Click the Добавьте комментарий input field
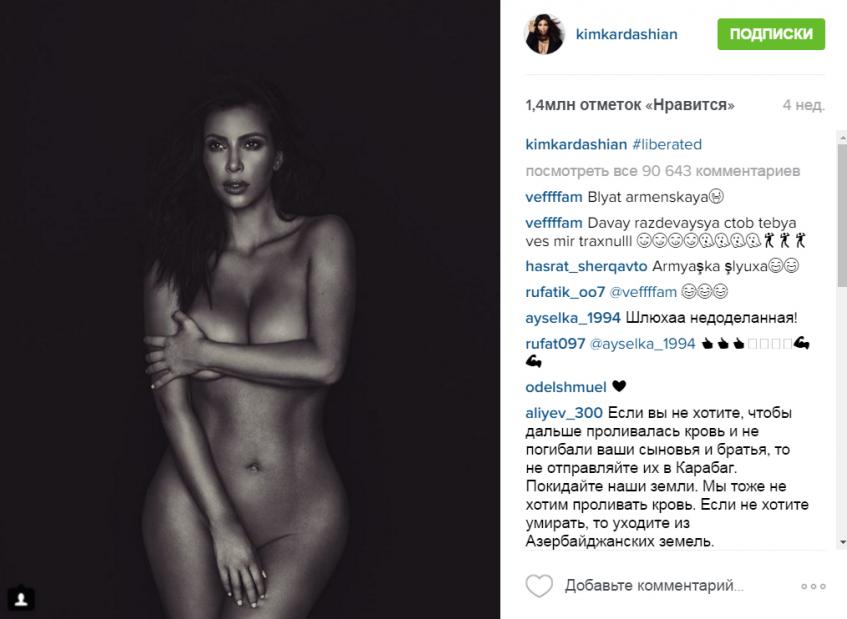 tap(654, 586)
